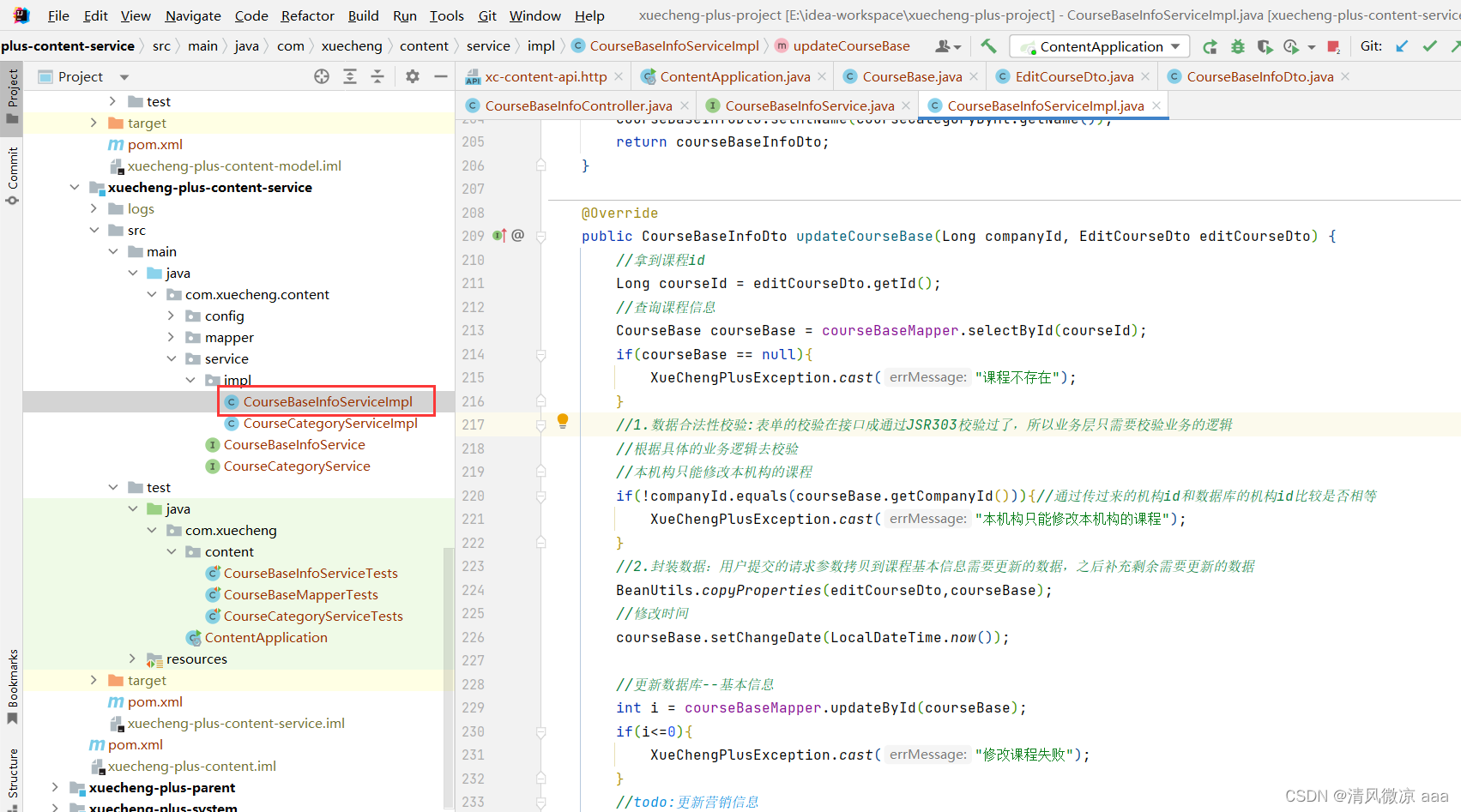Click Collapse All in Project panel
The width and height of the screenshot is (1461, 812).
377,76
